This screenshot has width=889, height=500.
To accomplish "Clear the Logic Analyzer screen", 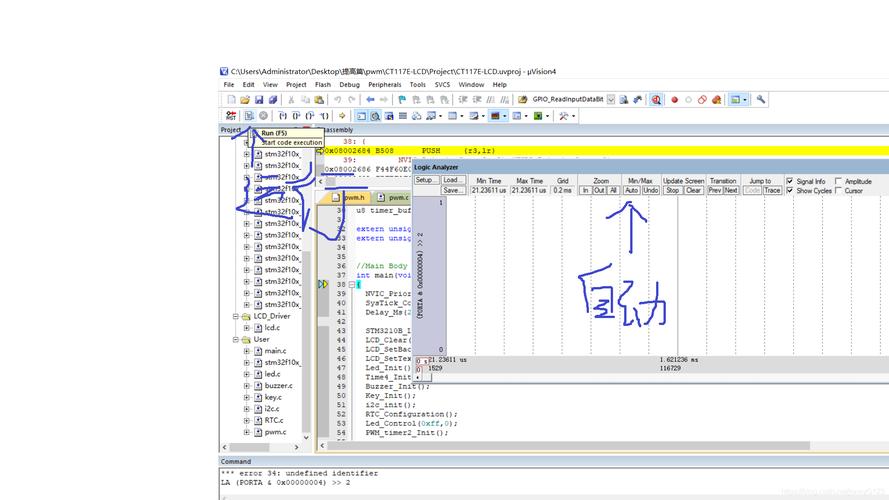I will click(x=693, y=190).
